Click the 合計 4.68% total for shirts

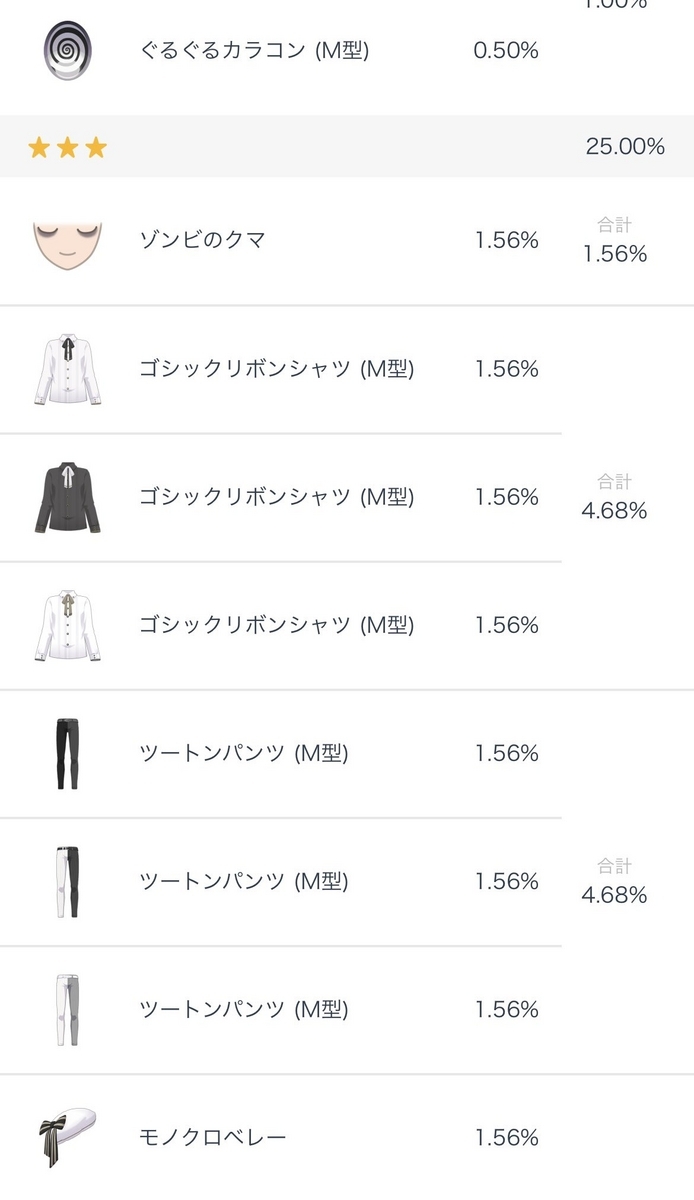coord(614,498)
